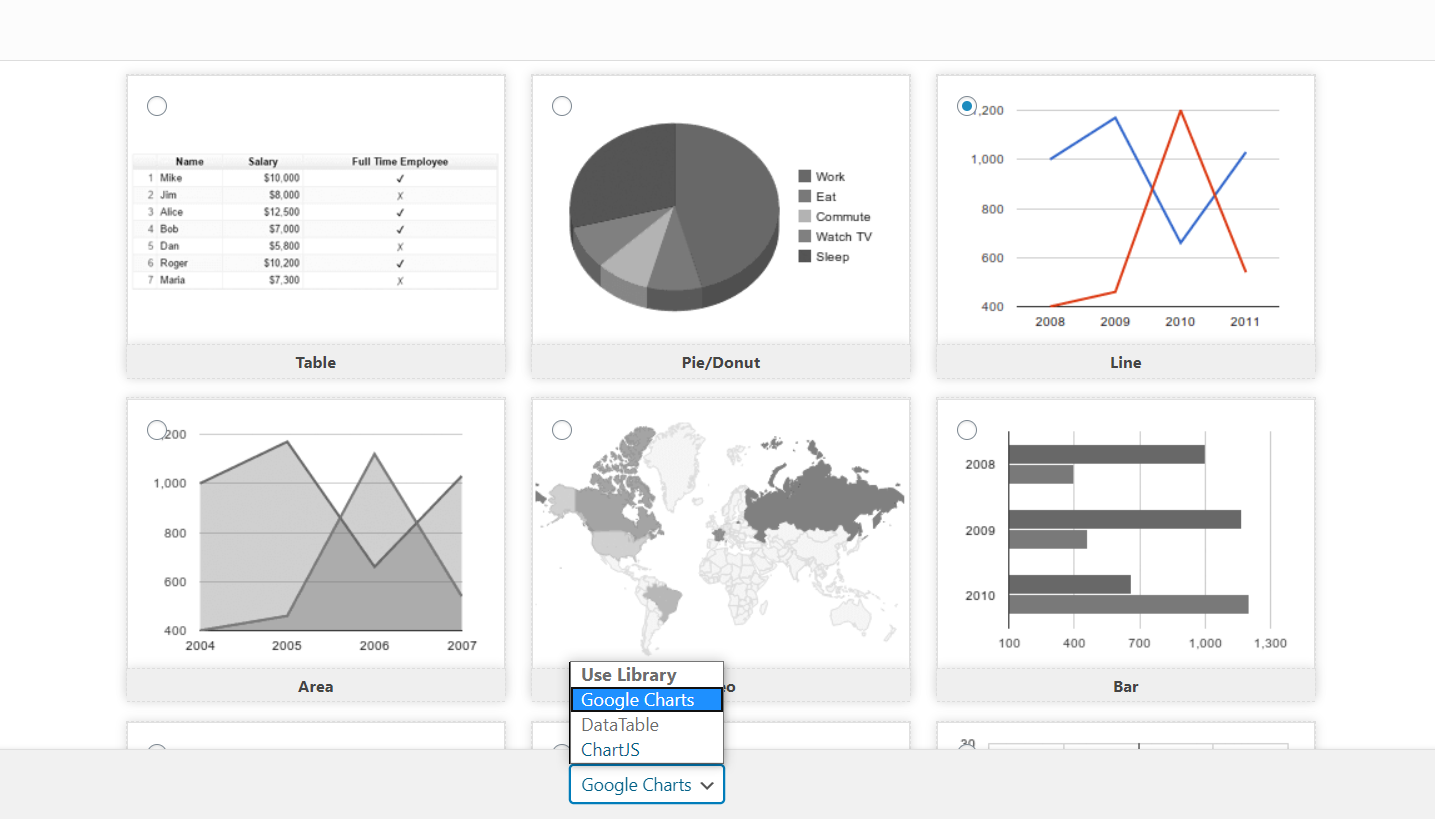
Task: Select the Geo chart radio button
Action: pyautogui.click(x=562, y=429)
